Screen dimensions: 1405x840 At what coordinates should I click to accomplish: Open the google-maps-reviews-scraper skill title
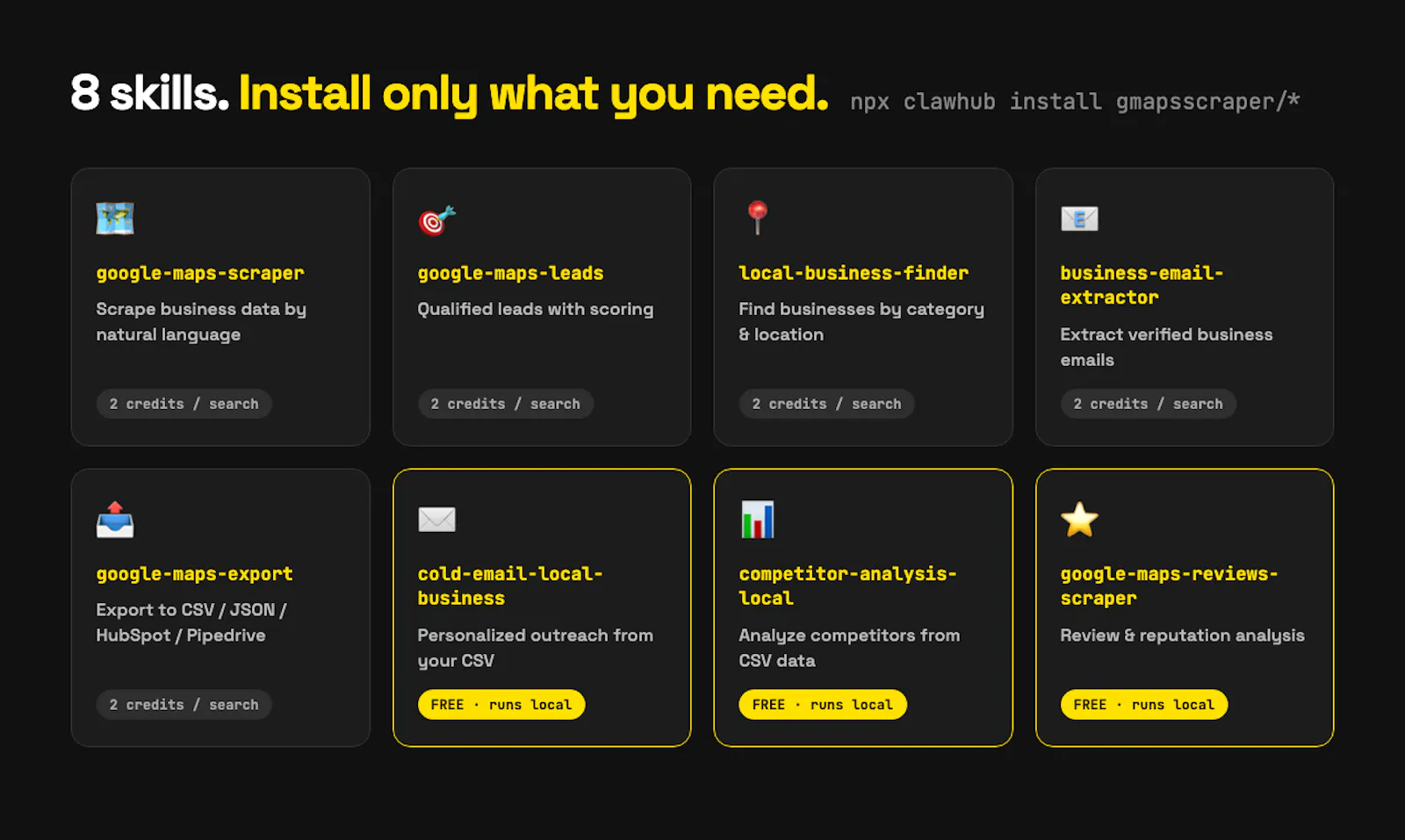tap(1169, 585)
